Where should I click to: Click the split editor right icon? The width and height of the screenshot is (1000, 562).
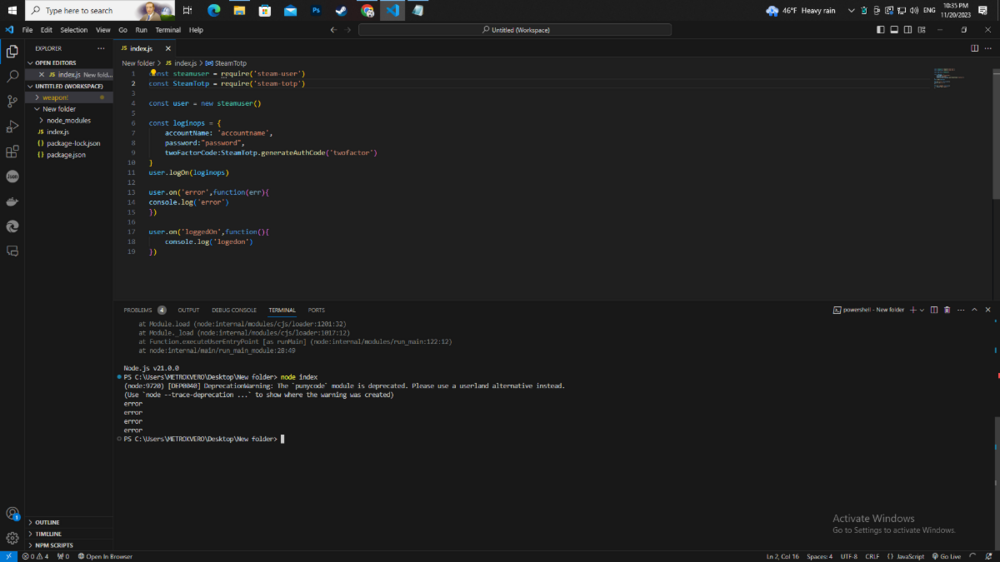[x=975, y=48]
